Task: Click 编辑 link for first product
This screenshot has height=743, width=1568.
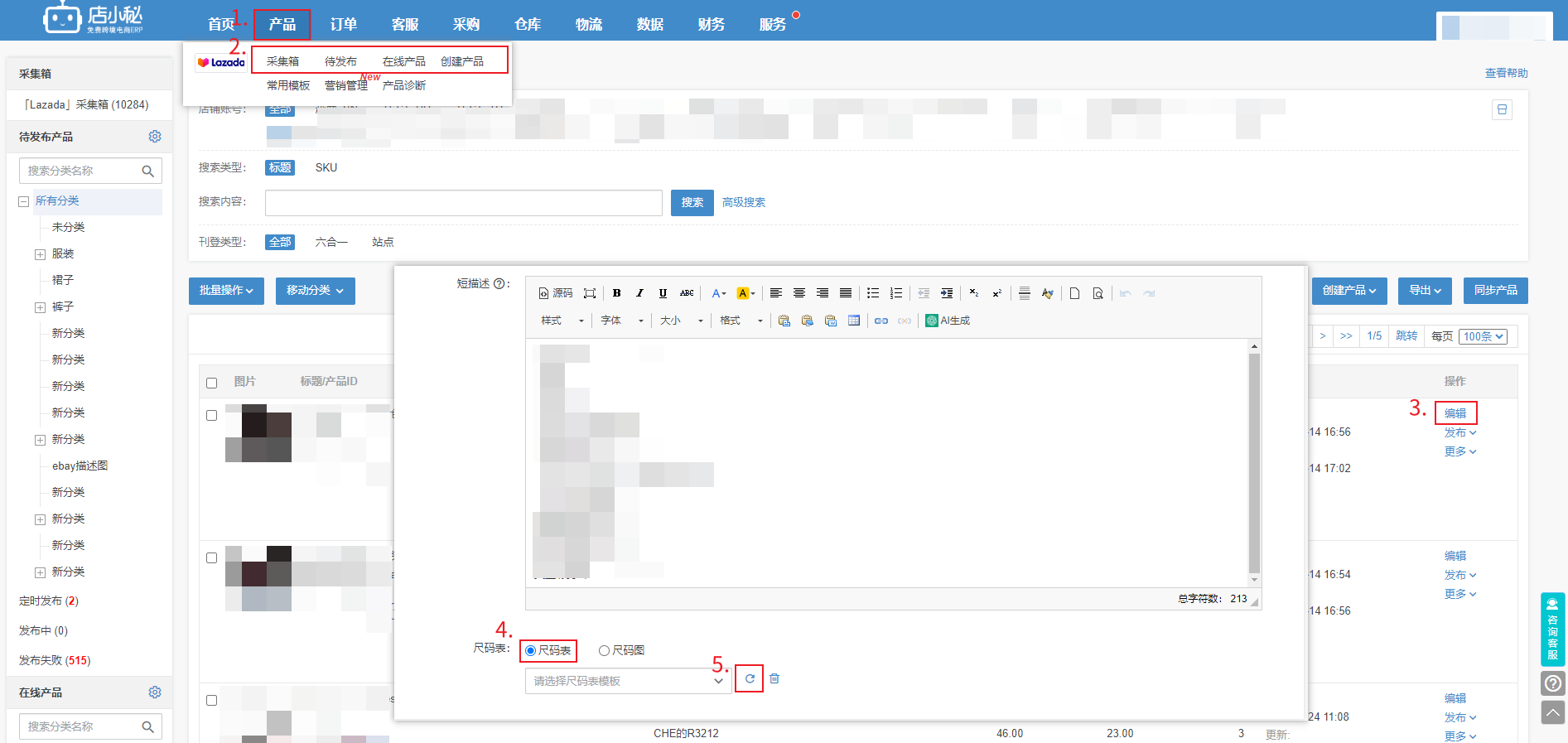Action: pyautogui.click(x=1455, y=413)
